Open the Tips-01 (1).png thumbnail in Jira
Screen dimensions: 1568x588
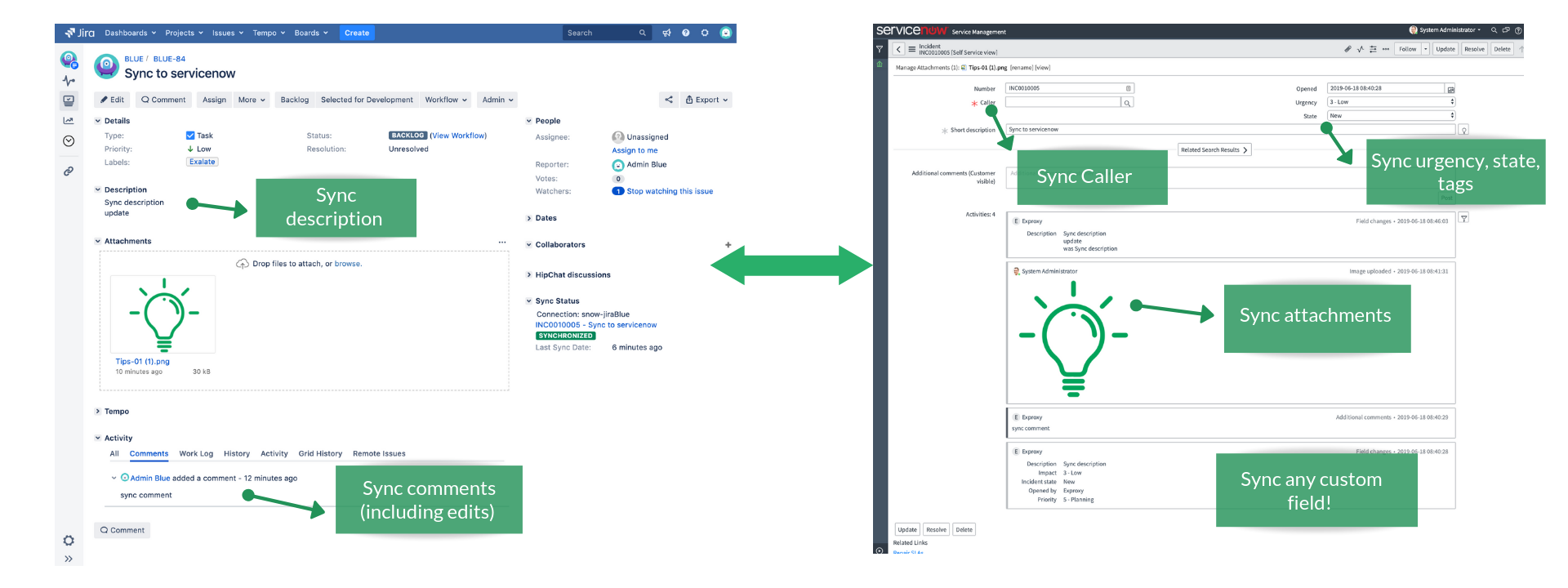point(163,314)
